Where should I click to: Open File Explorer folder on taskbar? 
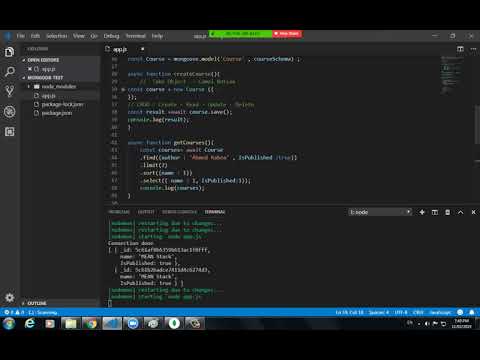click(70, 323)
